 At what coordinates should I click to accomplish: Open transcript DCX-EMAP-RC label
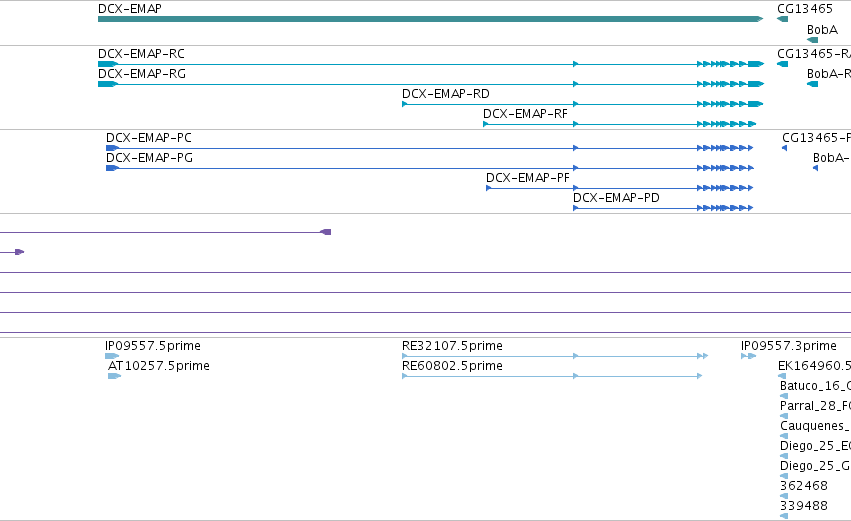click(x=141, y=54)
